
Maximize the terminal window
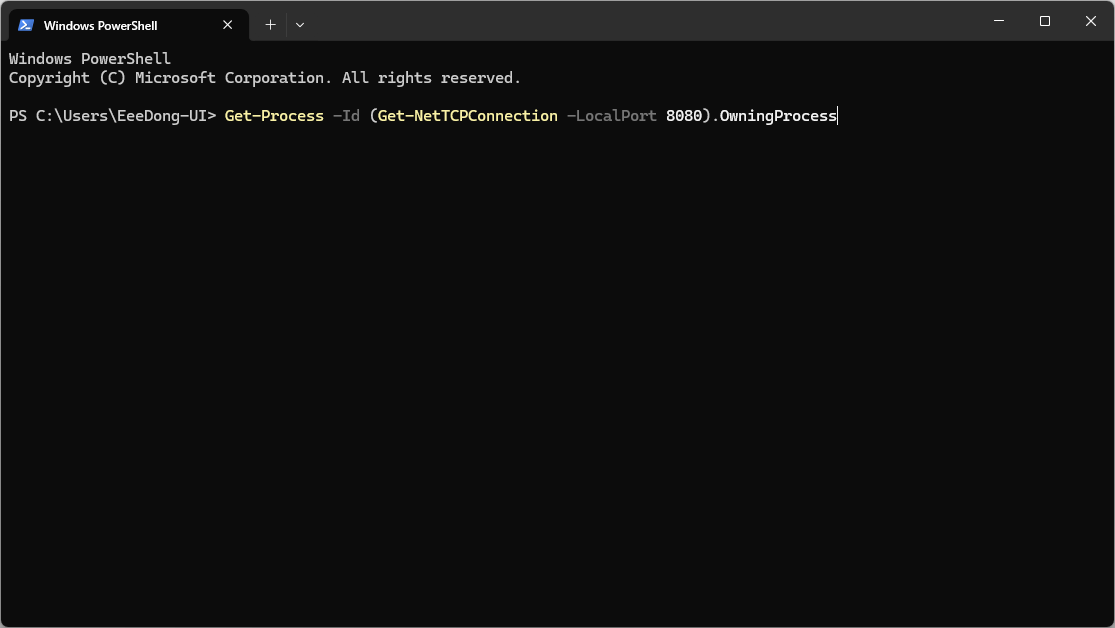(x=1045, y=21)
